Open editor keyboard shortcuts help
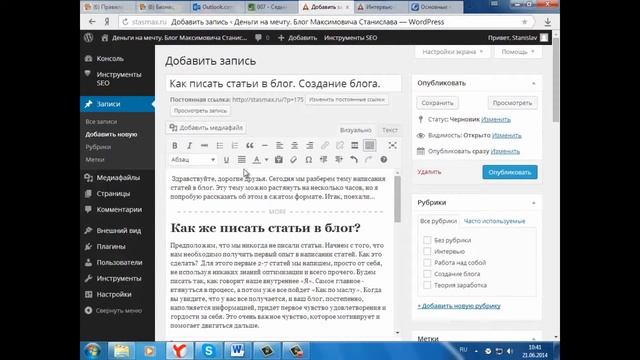Screen dimensions: 640x360 (x=384, y=160)
